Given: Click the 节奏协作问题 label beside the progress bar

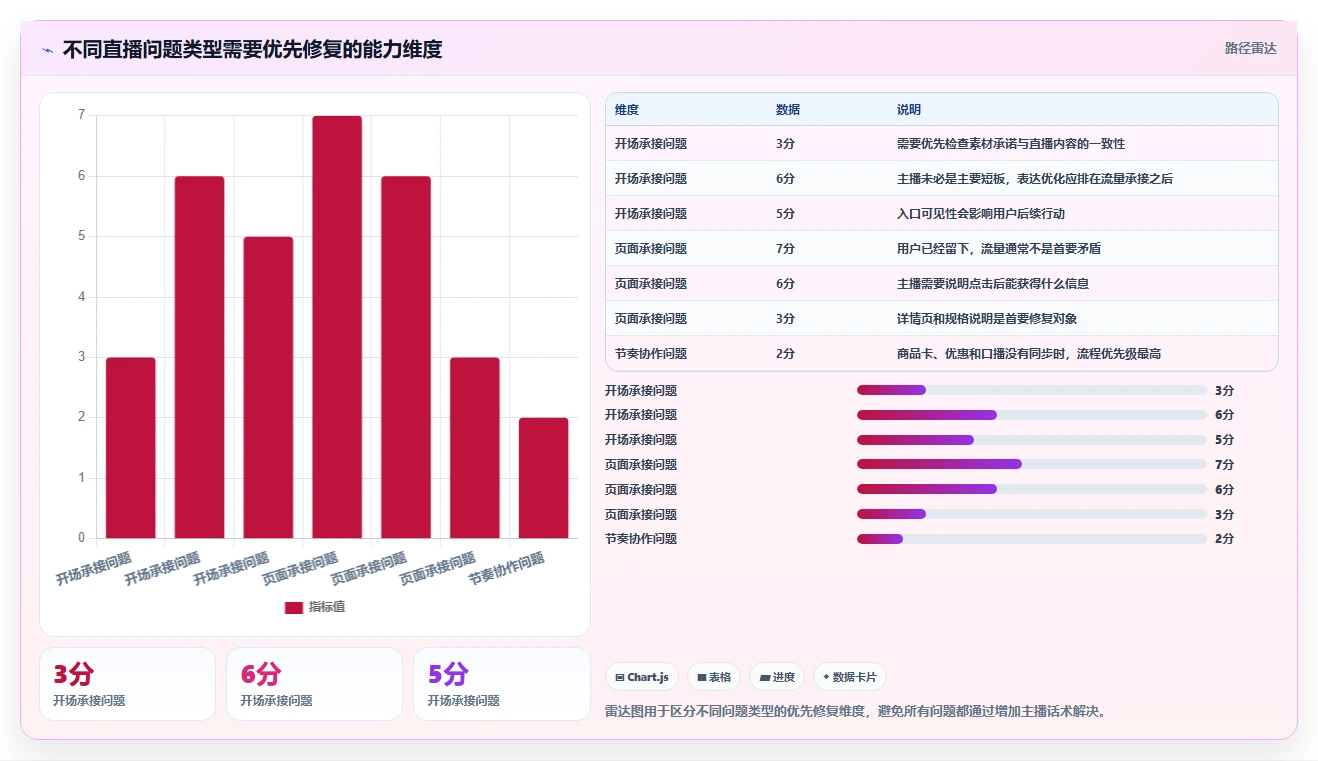Looking at the screenshot, I should point(641,539).
